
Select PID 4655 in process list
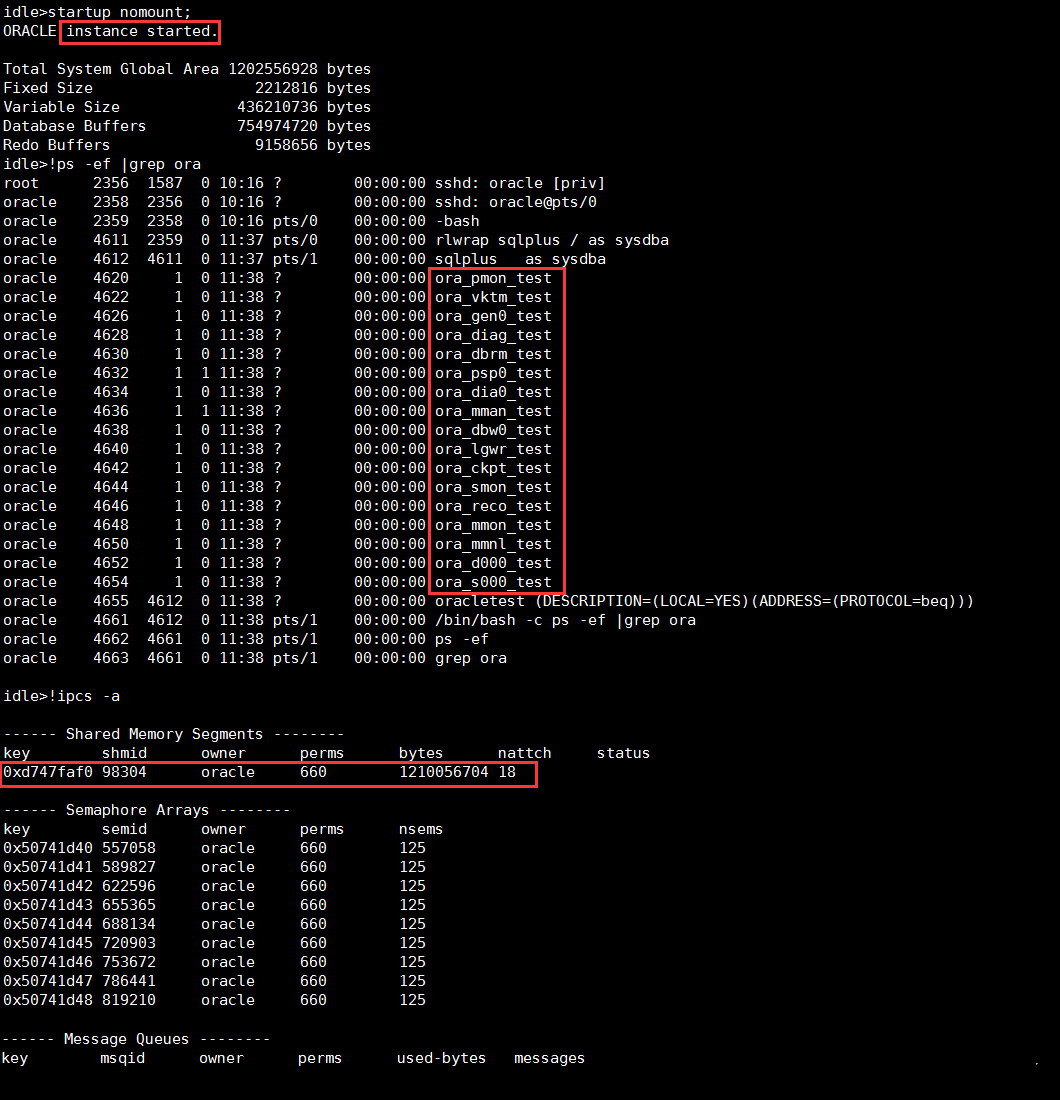point(111,601)
